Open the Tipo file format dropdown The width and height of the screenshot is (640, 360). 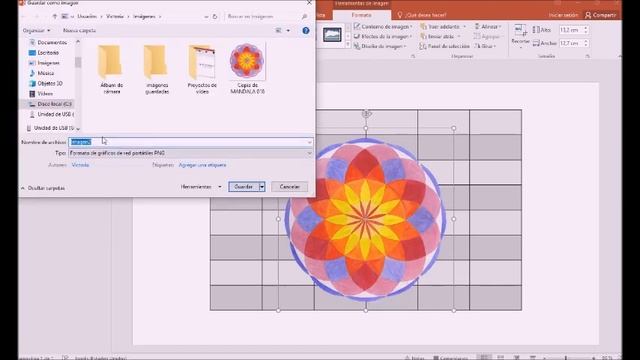(x=191, y=153)
